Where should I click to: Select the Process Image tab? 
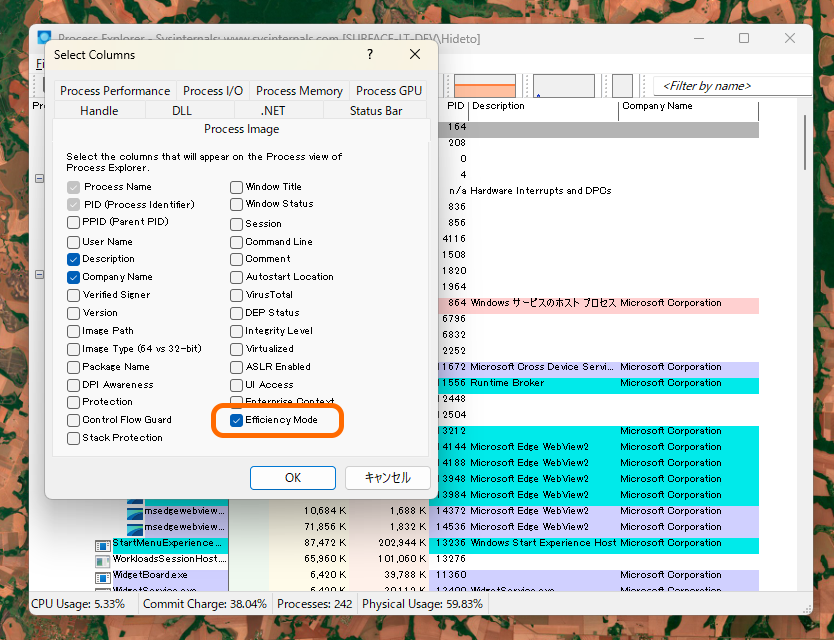point(241,129)
